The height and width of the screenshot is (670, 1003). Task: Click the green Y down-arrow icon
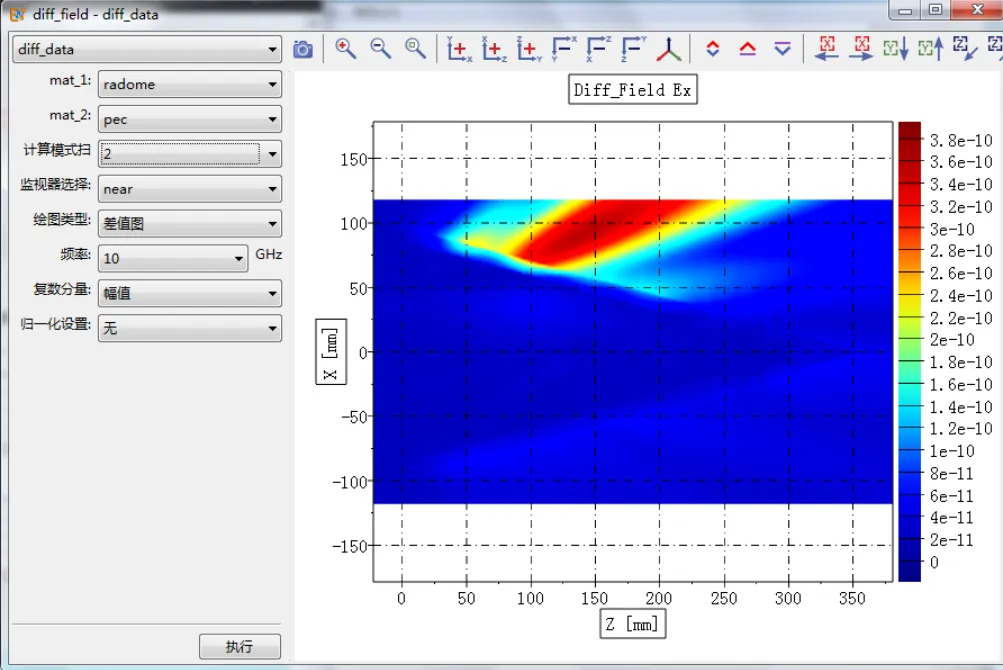pyautogui.click(x=895, y=49)
